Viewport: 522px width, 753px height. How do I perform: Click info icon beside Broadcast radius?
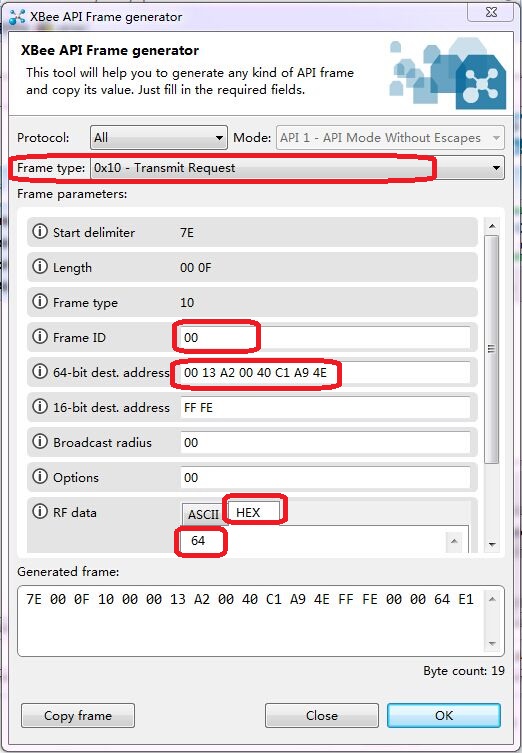40,442
